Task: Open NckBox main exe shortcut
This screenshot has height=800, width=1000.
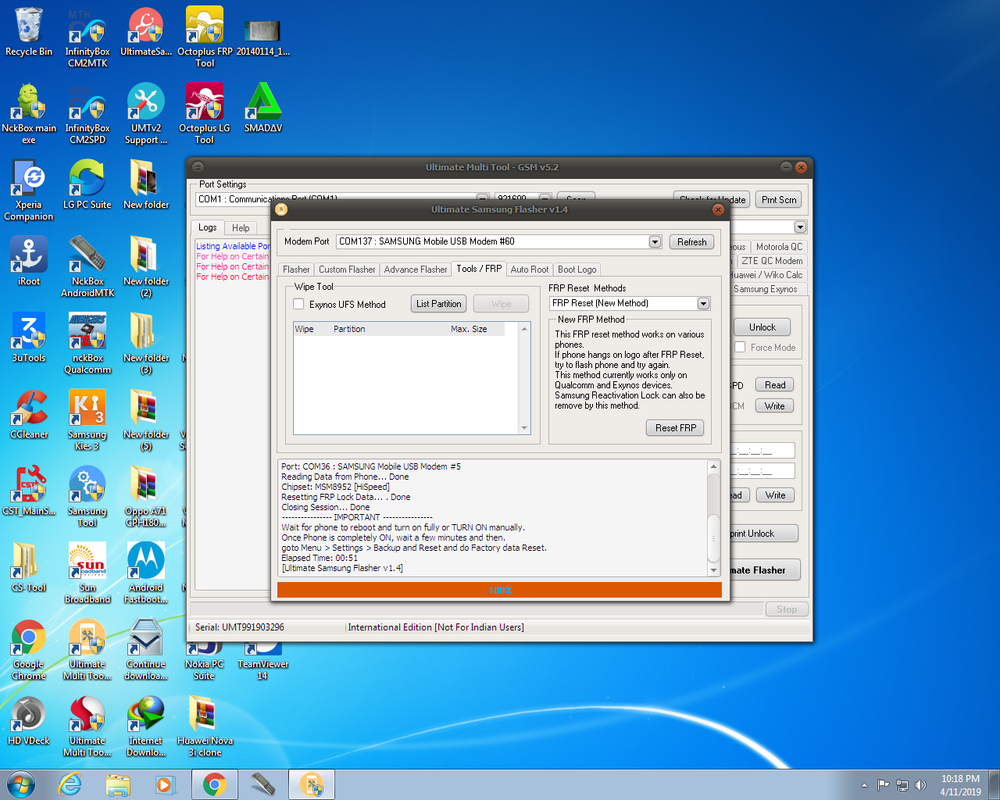Action: click(x=29, y=114)
